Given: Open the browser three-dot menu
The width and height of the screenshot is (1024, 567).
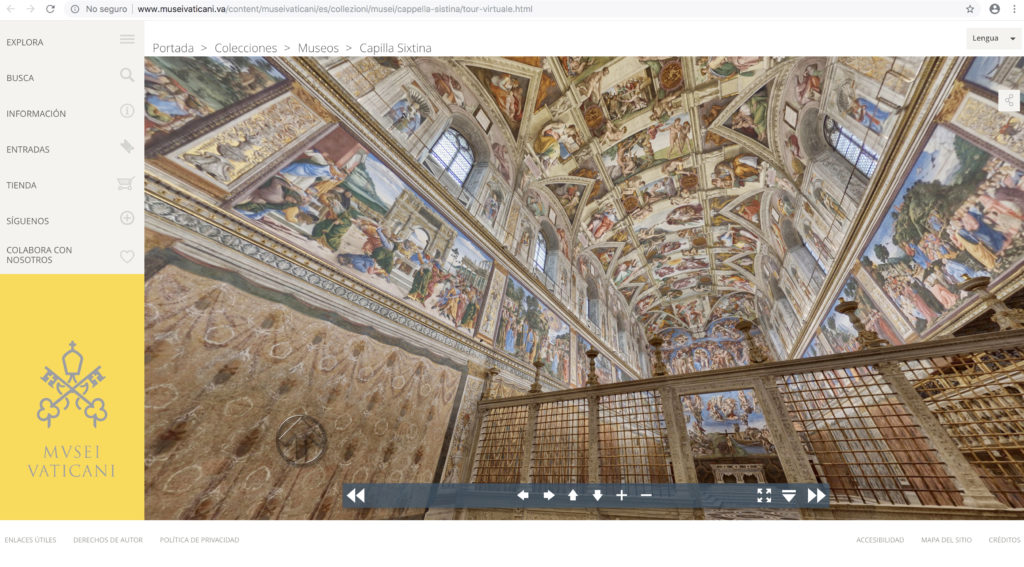Looking at the screenshot, I should 1014,9.
